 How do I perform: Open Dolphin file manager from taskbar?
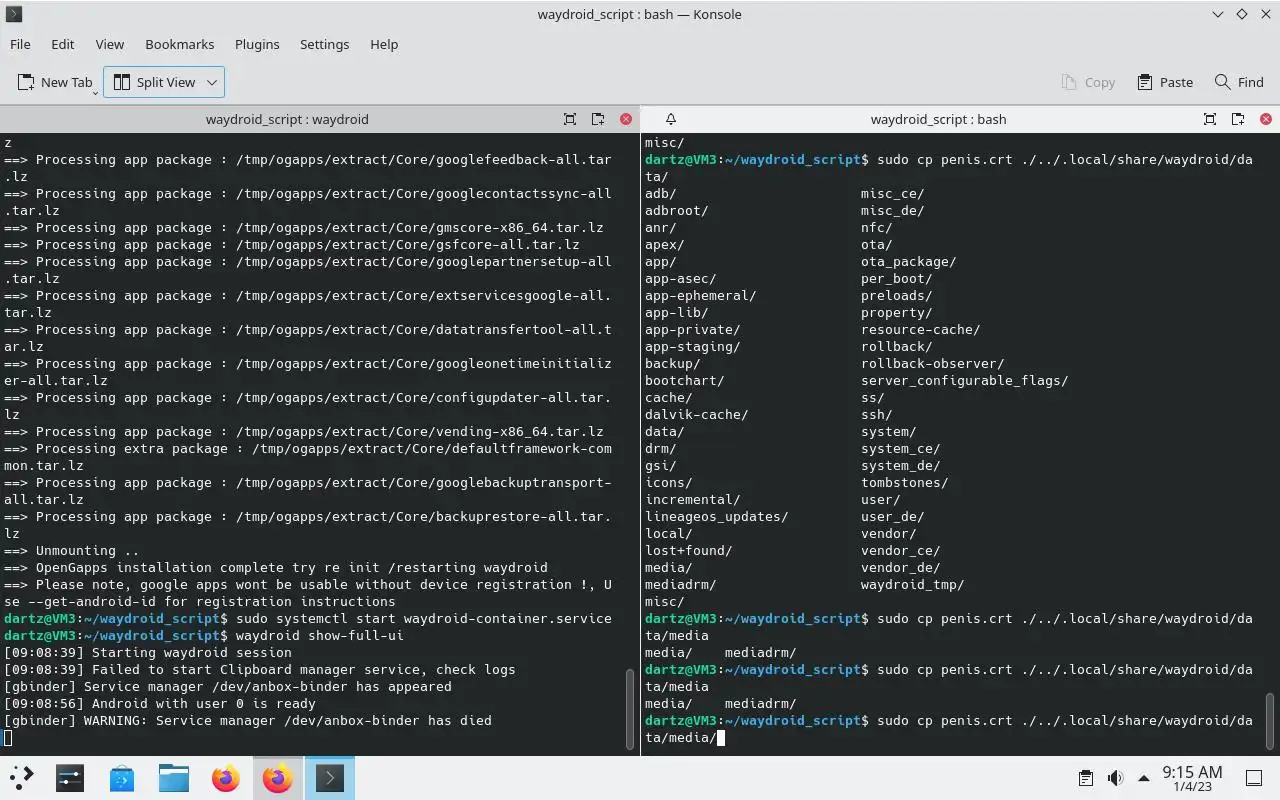coord(174,778)
